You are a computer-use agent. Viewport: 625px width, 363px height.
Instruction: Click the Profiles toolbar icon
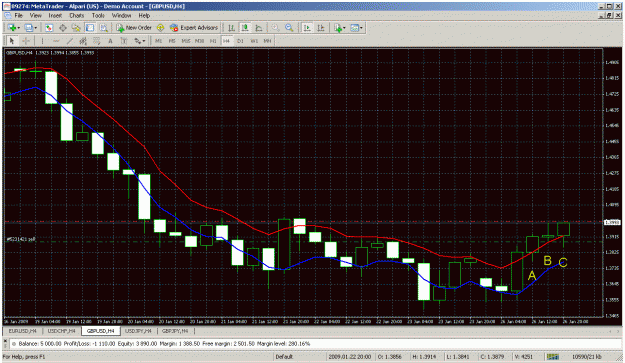[29, 27]
